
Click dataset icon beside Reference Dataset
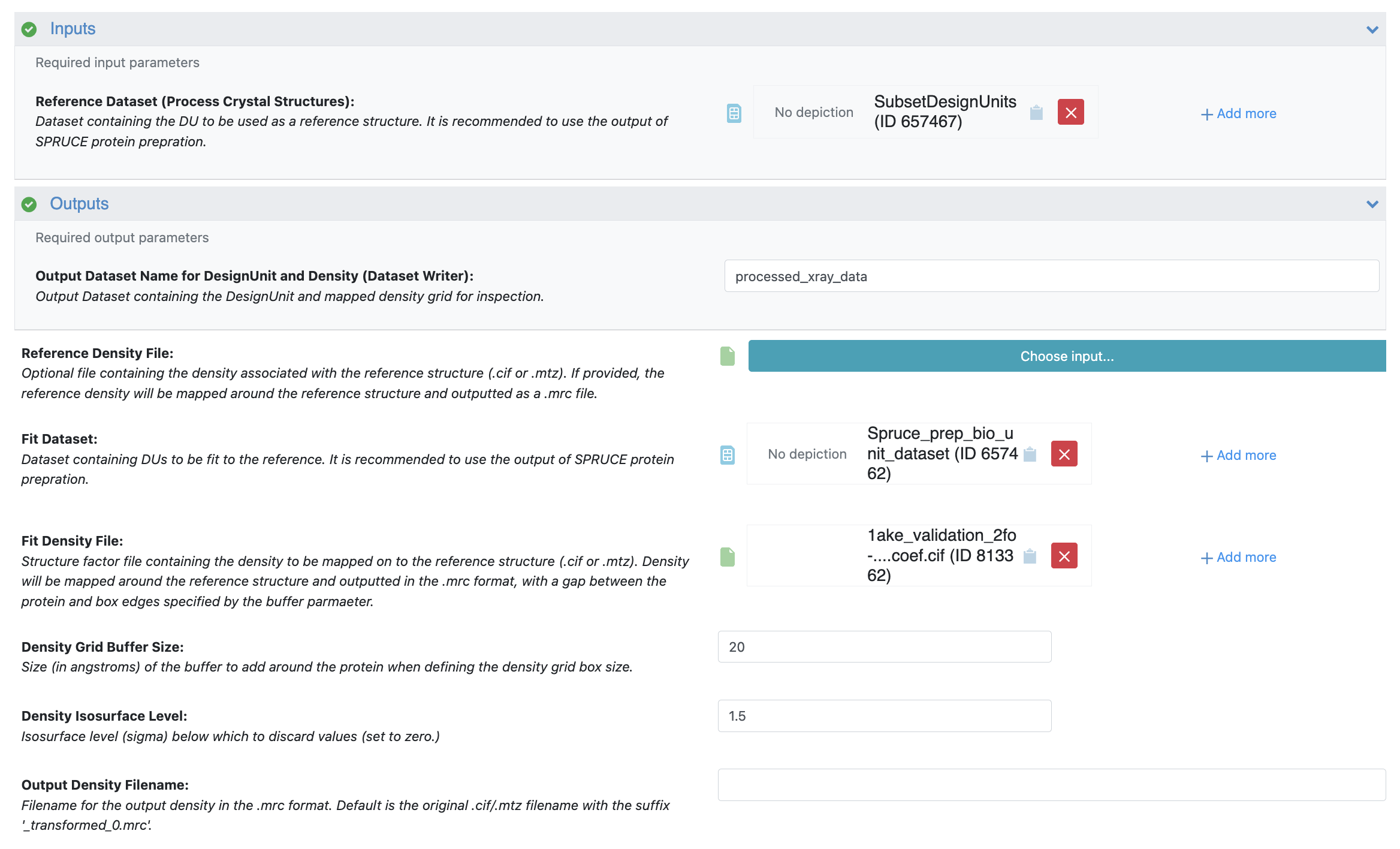[734, 113]
